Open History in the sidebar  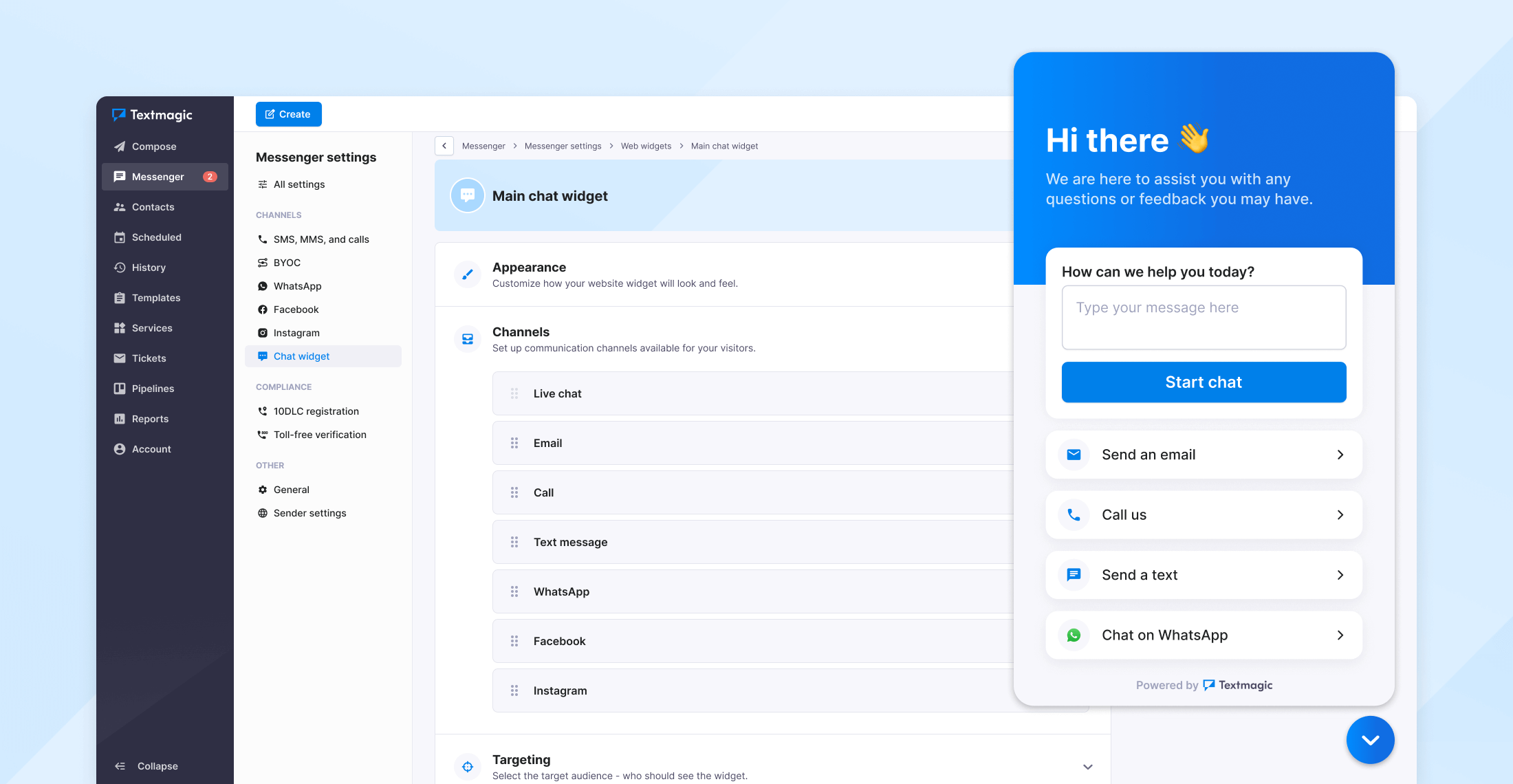[165, 268]
